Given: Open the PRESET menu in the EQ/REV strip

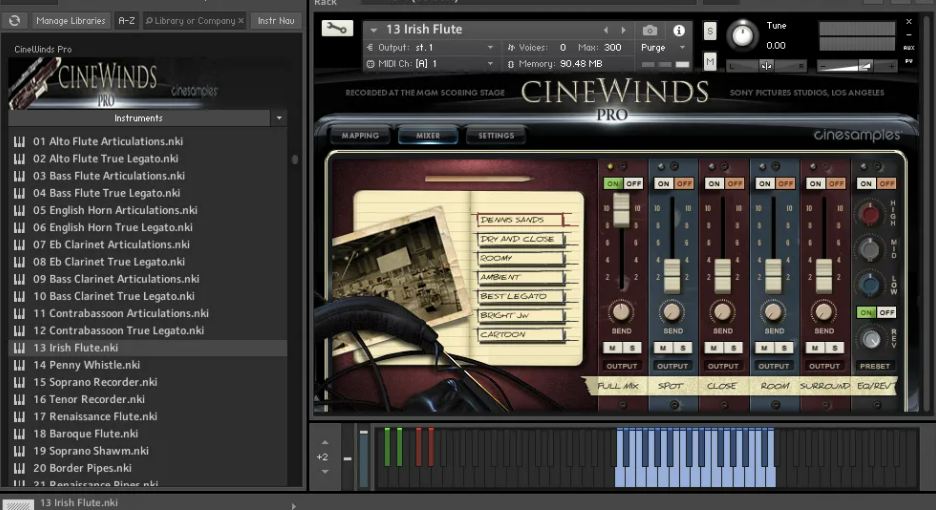Looking at the screenshot, I should (875, 366).
